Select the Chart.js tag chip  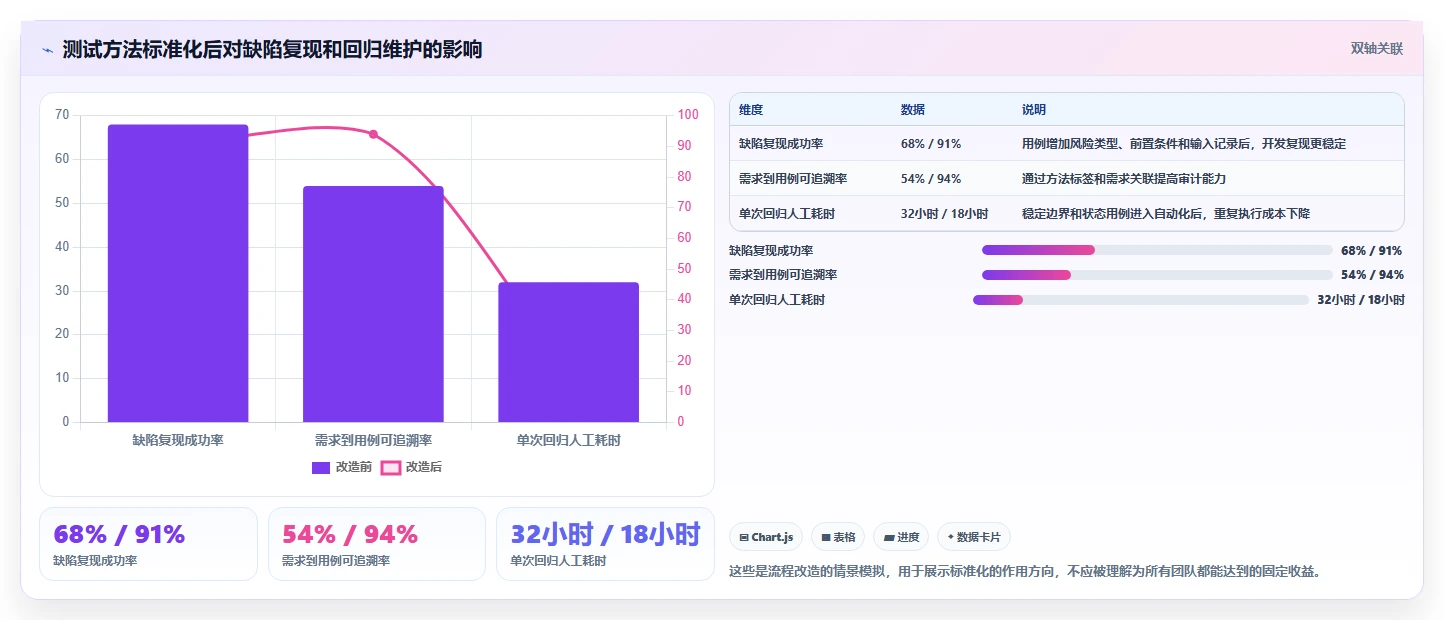point(766,537)
